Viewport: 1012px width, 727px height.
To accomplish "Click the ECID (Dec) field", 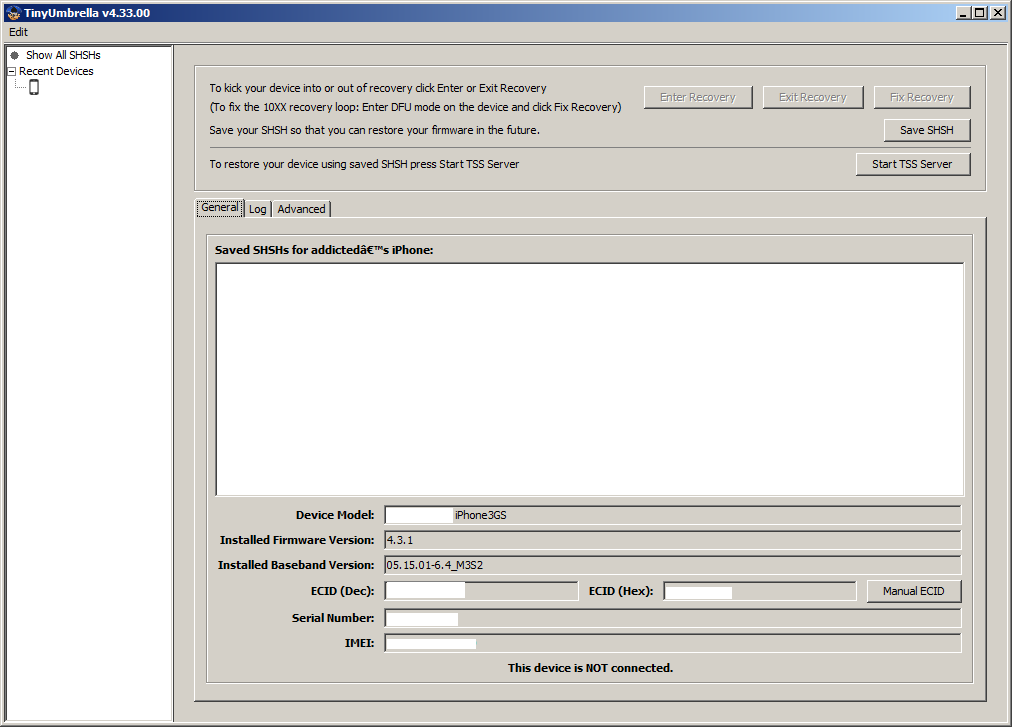I will (x=481, y=591).
